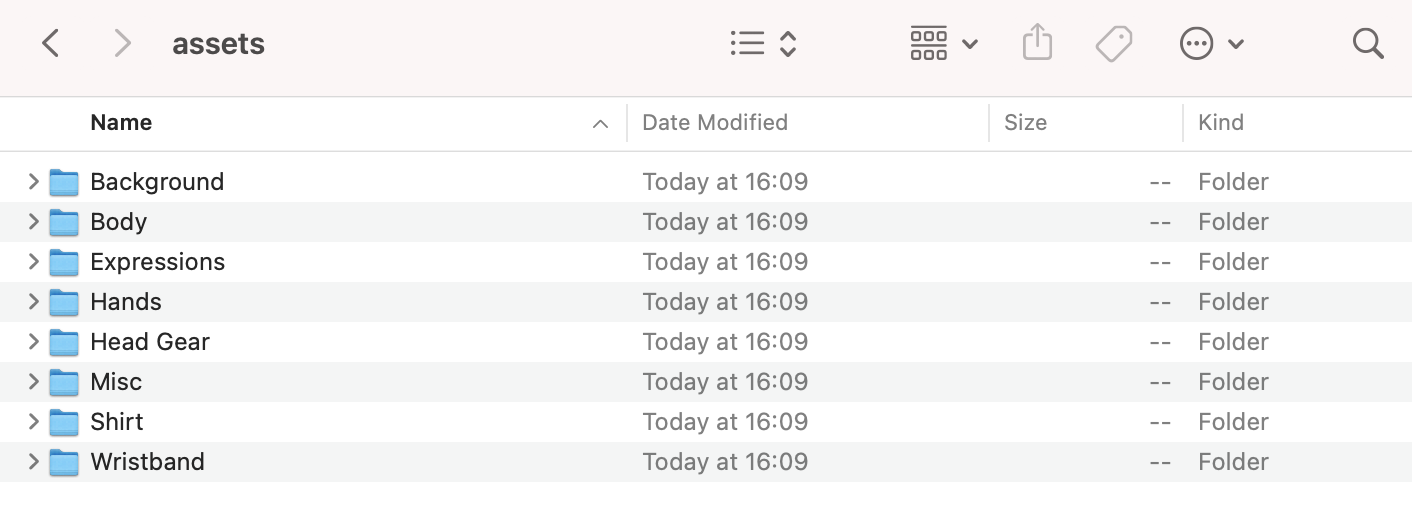This screenshot has width=1412, height=520.
Task: Click the search magnifier icon
Action: (1367, 43)
